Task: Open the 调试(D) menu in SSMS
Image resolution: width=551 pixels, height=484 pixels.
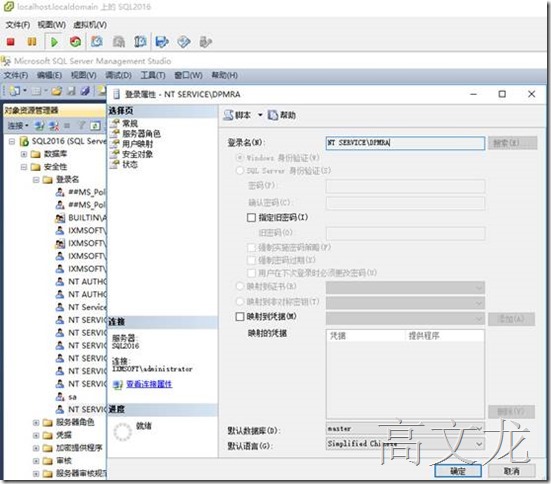Action: [x=118, y=75]
